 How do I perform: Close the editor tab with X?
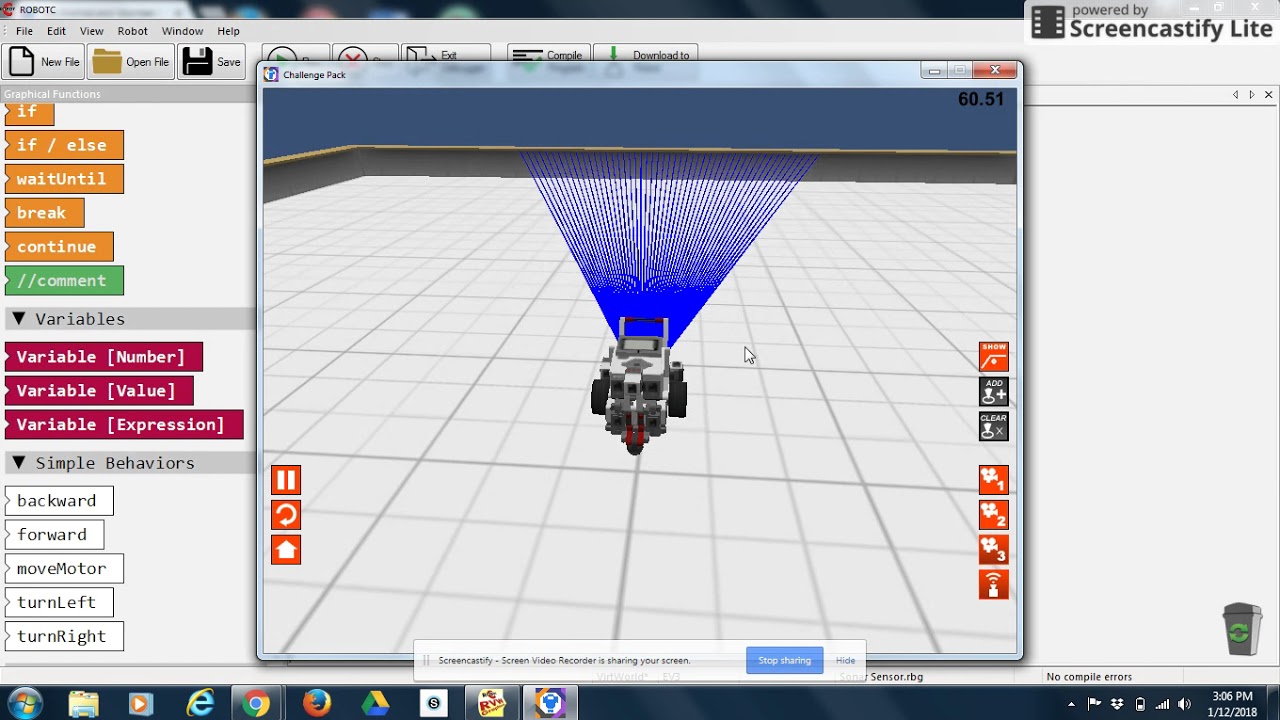pos(1269,95)
